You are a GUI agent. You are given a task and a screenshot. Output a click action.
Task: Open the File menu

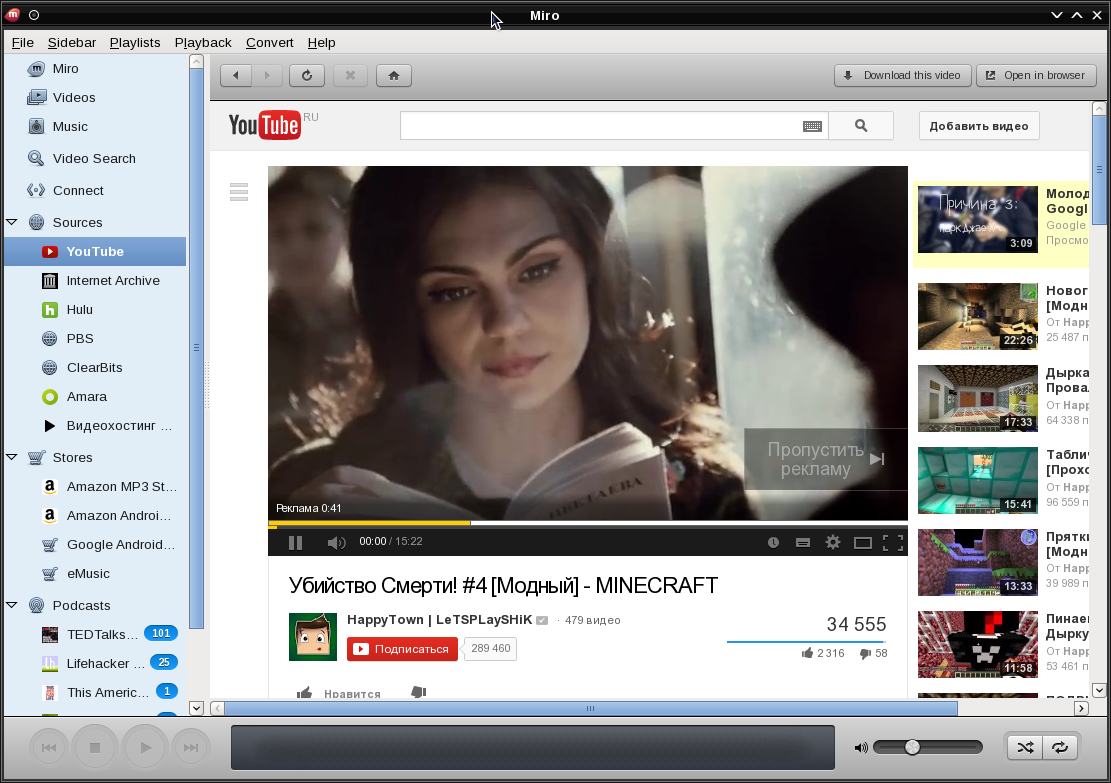(x=23, y=43)
